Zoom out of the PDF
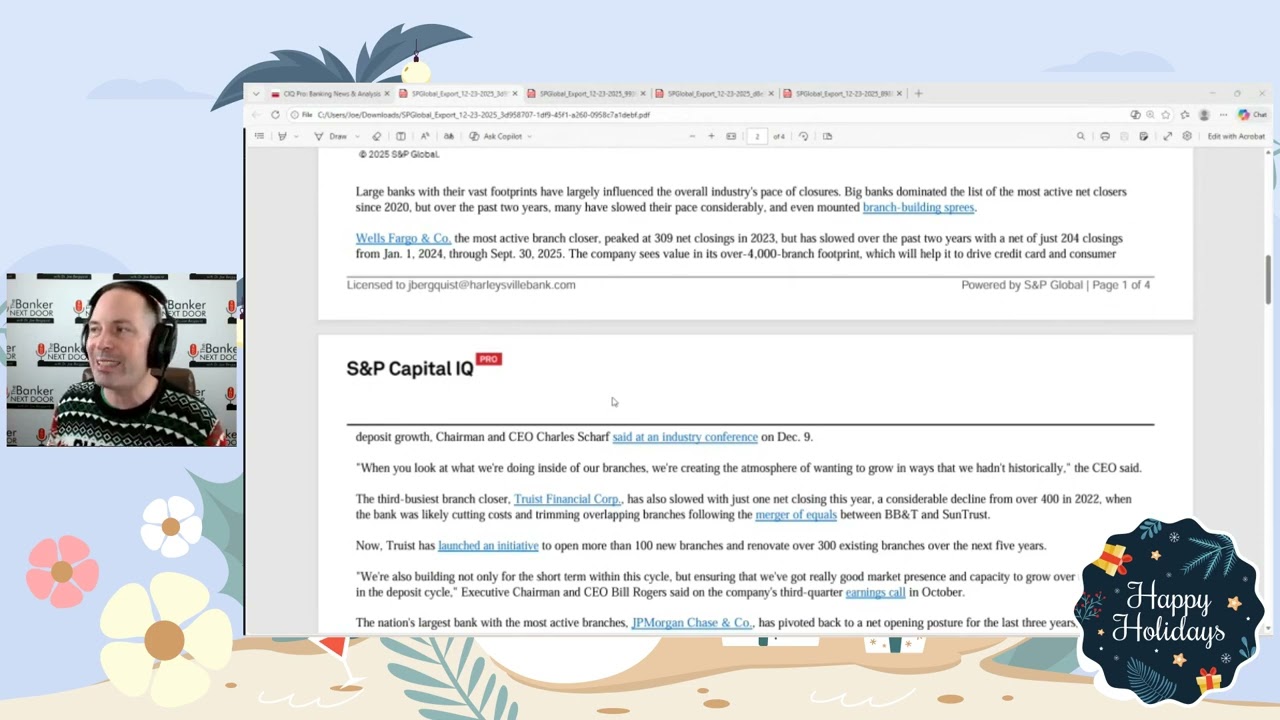Viewport: 1280px width, 720px height. point(692,136)
